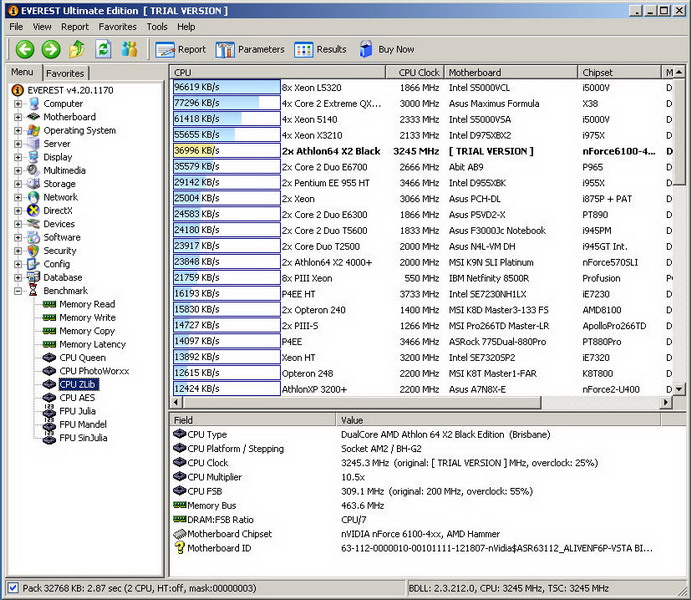Select the CPU Queen benchmark
This screenshot has width=691, height=600.
coord(82,358)
